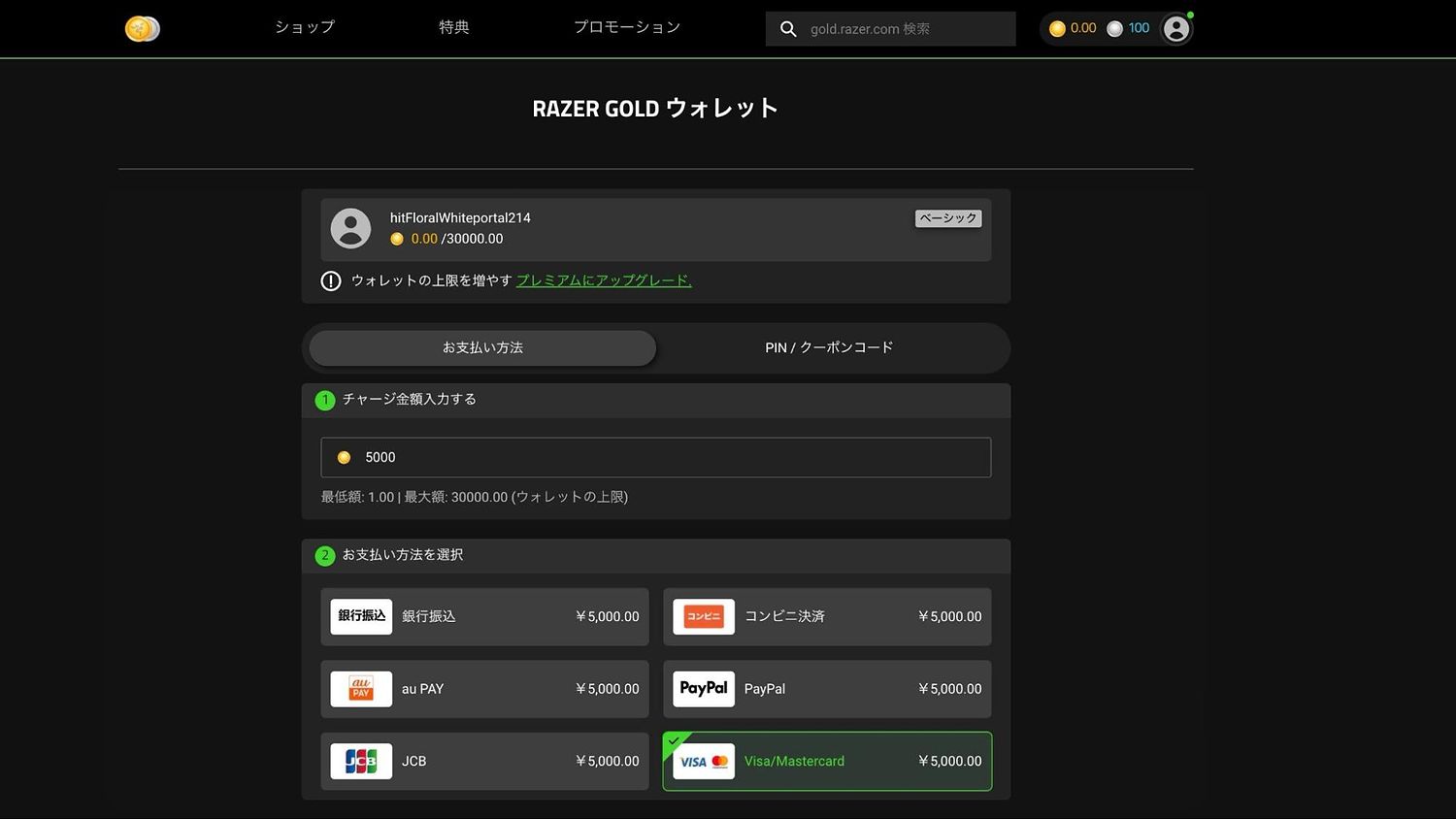Select JCB card payment option

pos(484,762)
